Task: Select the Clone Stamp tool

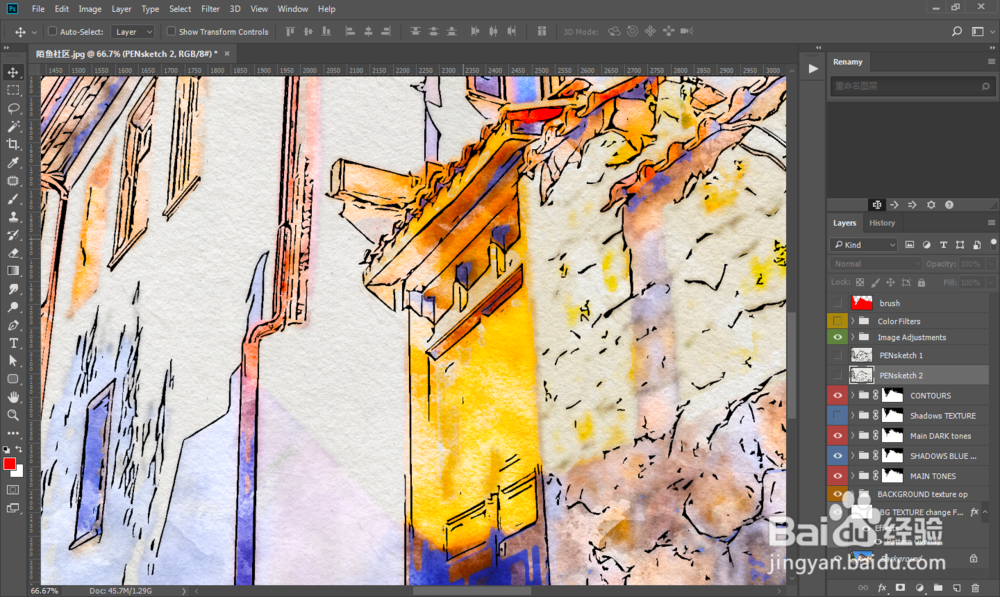Action: pyautogui.click(x=13, y=217)
